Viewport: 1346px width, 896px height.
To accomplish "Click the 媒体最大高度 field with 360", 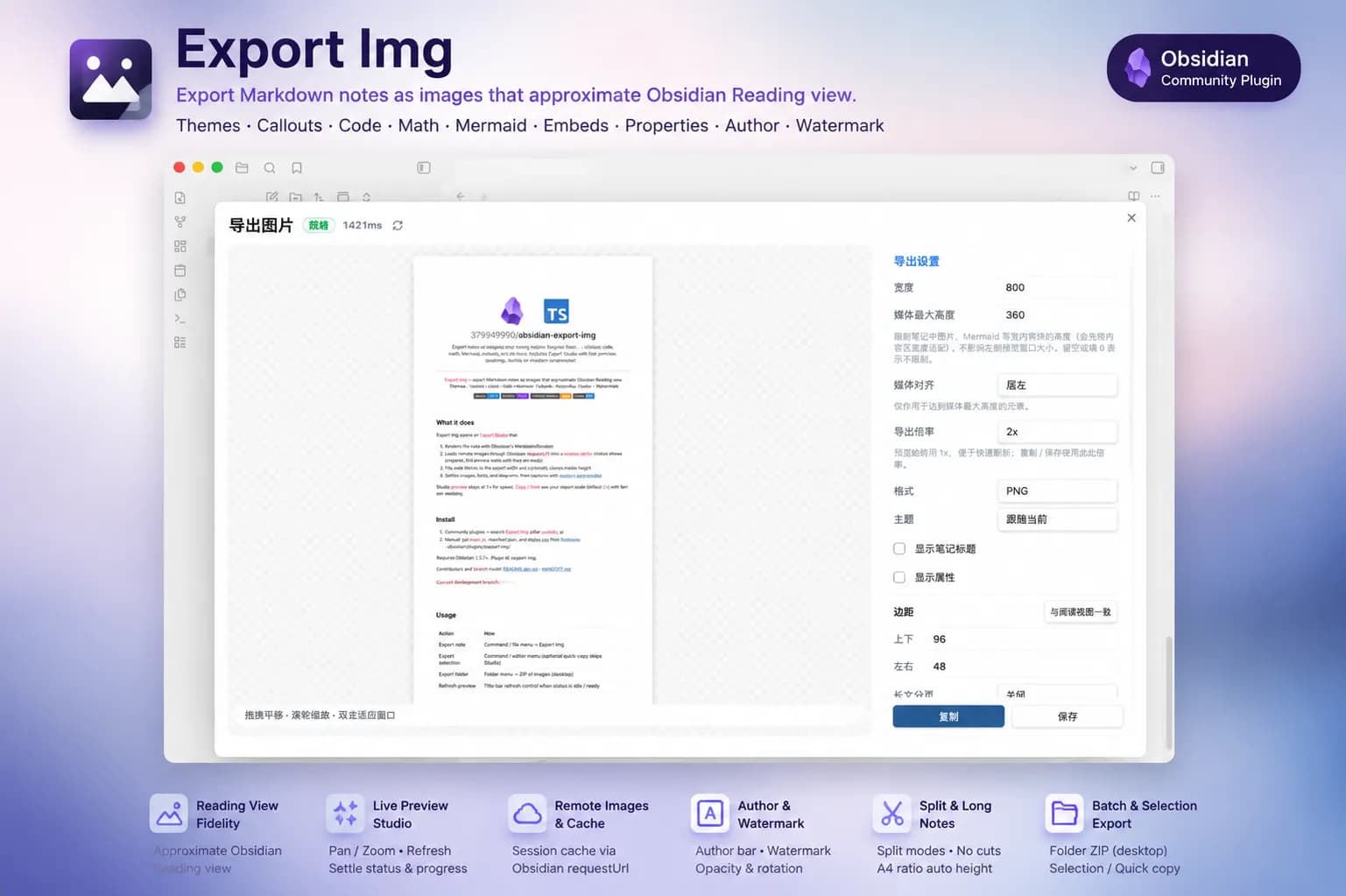I will coord(1057,314).
